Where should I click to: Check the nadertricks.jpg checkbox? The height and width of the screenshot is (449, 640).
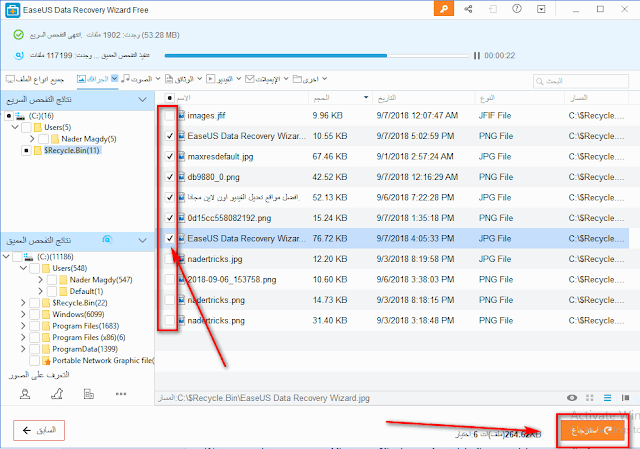click(x=169, y=259)
